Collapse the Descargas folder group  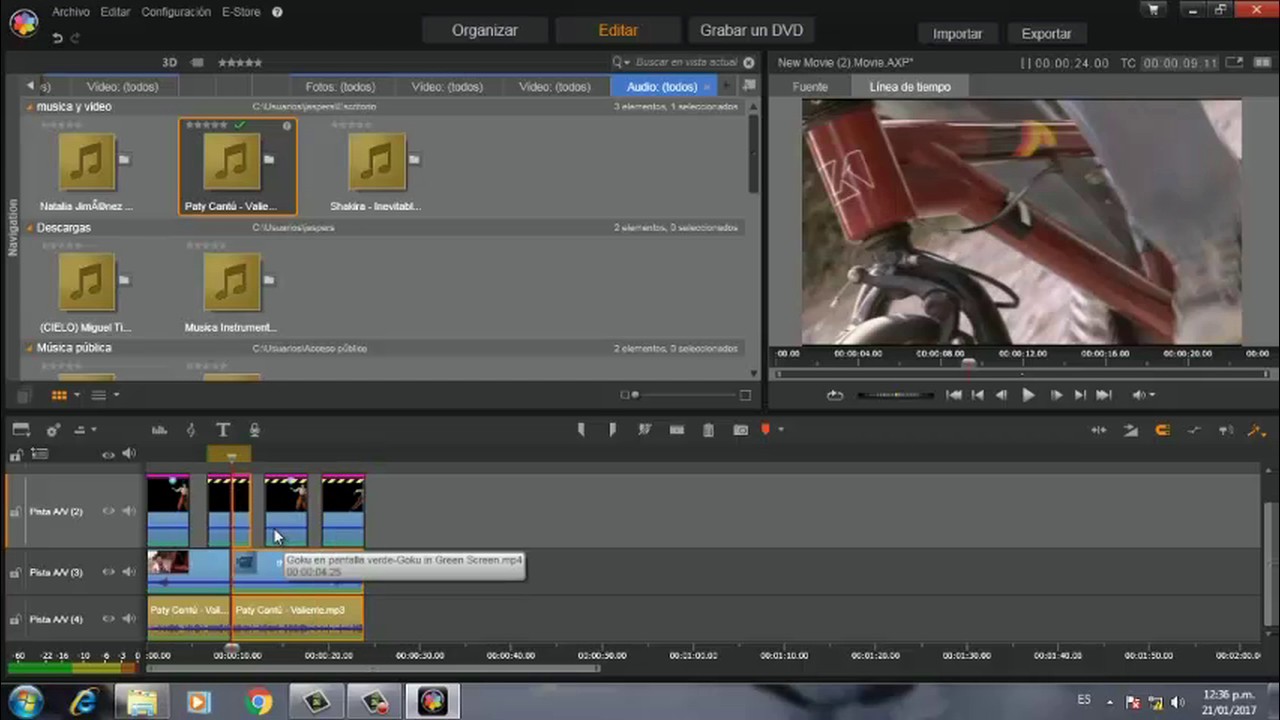(x=30, y=228)
